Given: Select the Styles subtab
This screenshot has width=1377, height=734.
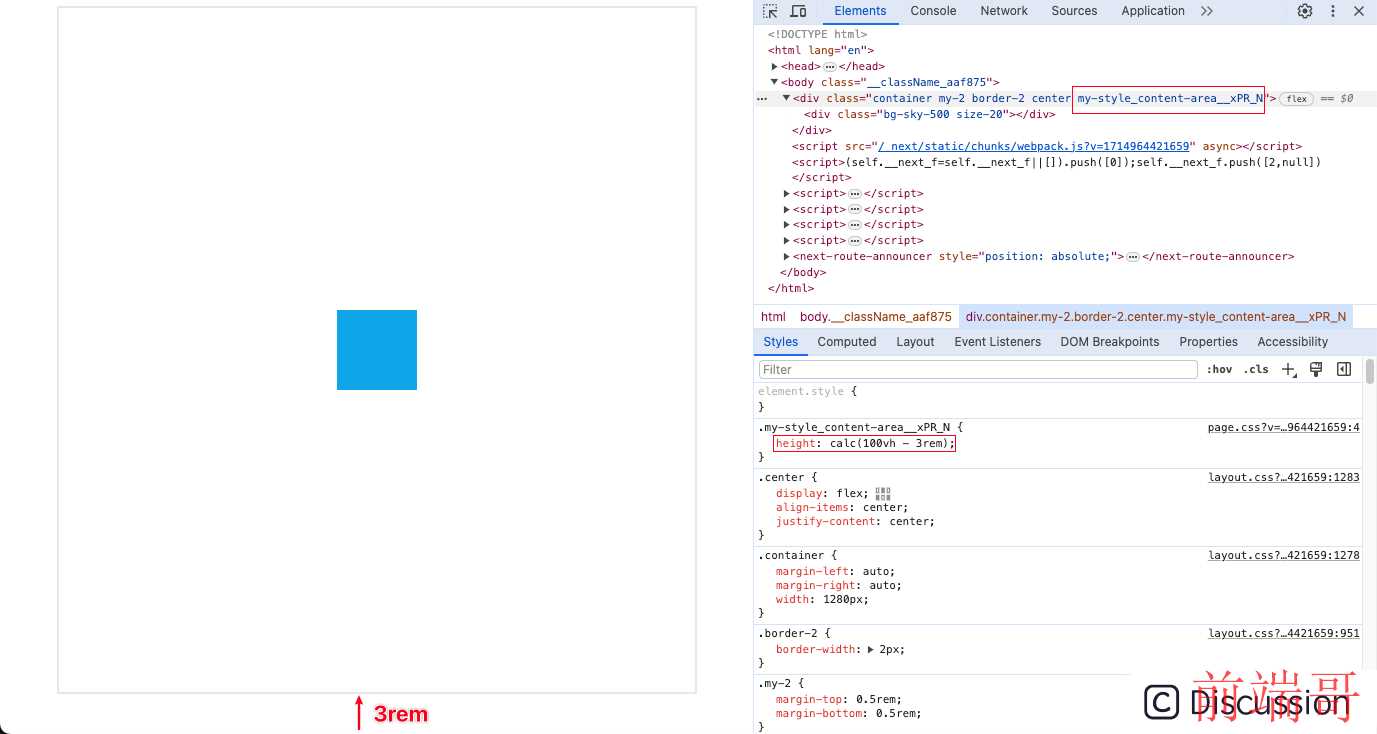Looking at the screenshot, I should [x=780, y=342].
